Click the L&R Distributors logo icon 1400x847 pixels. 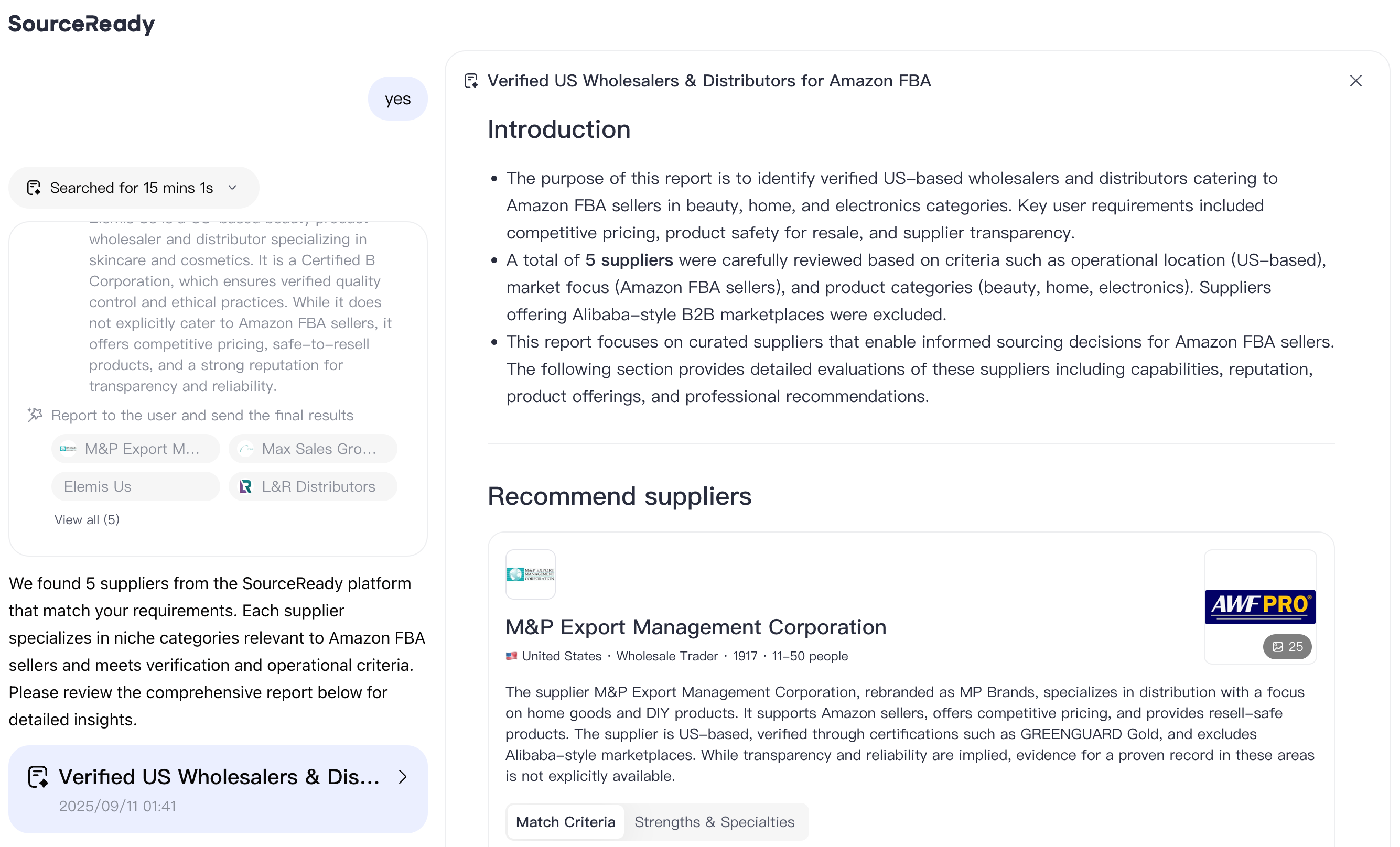tap(245, 486)
